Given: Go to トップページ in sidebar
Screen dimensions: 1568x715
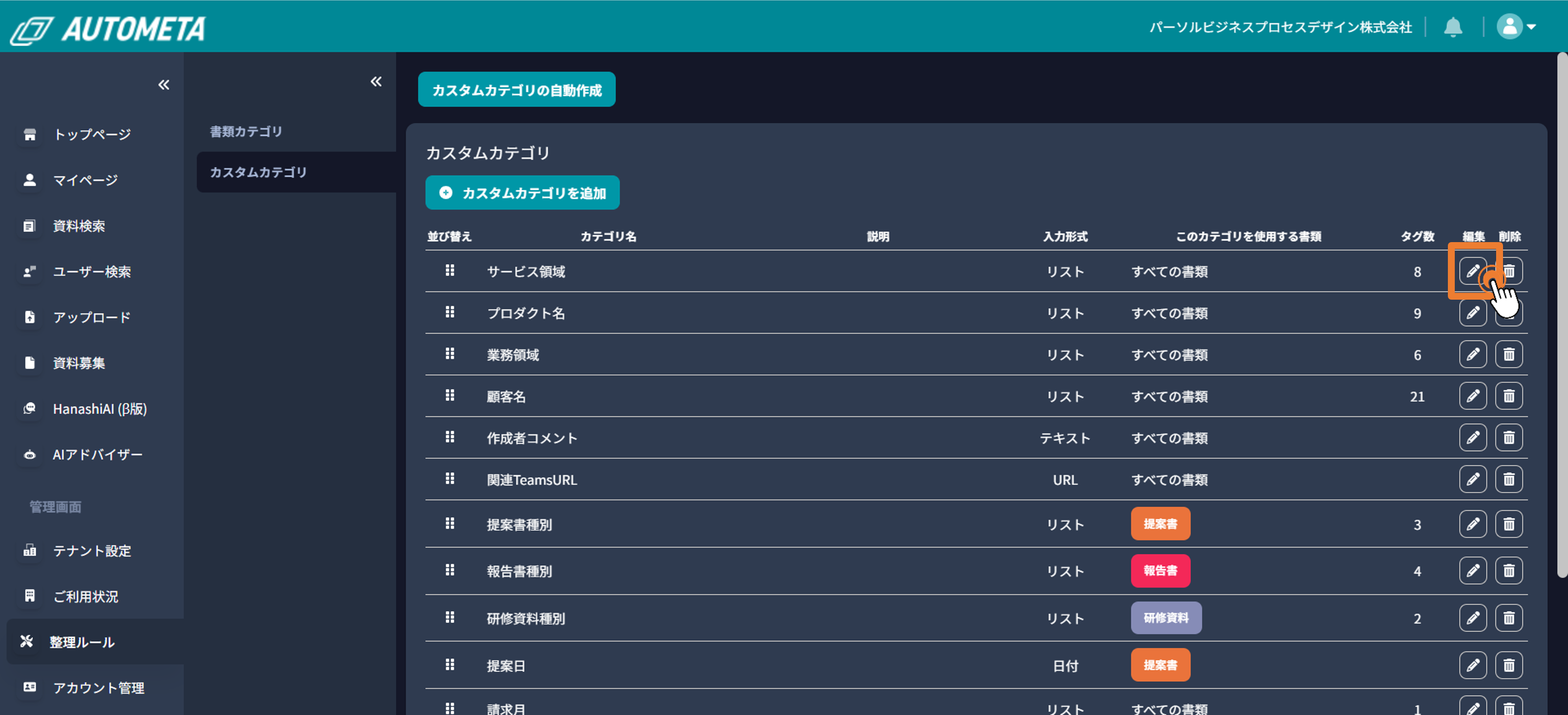Looking at the screenshot, I should (91, 134).
